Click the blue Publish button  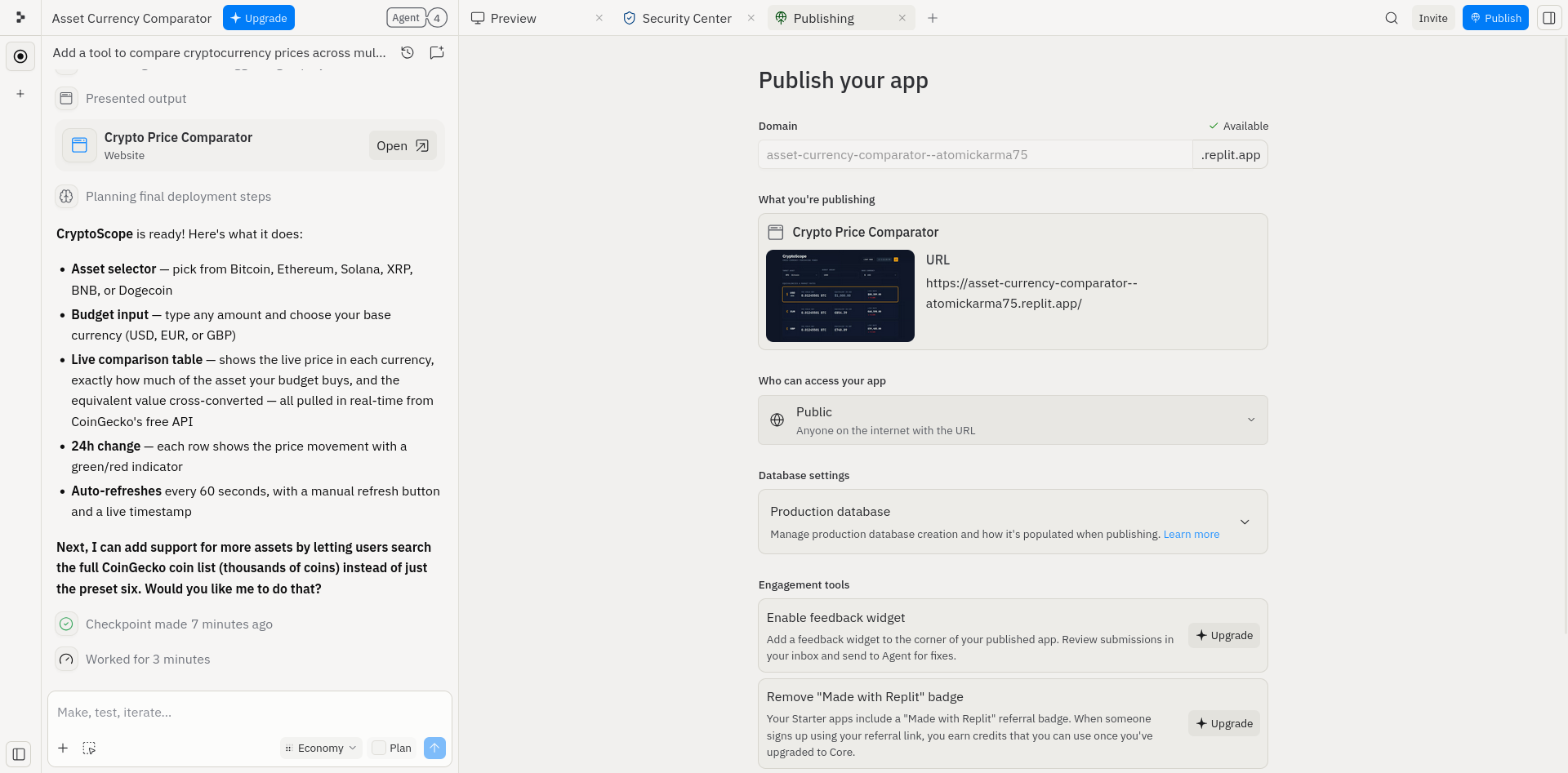pyautogui.click(x=1495, y=18)
